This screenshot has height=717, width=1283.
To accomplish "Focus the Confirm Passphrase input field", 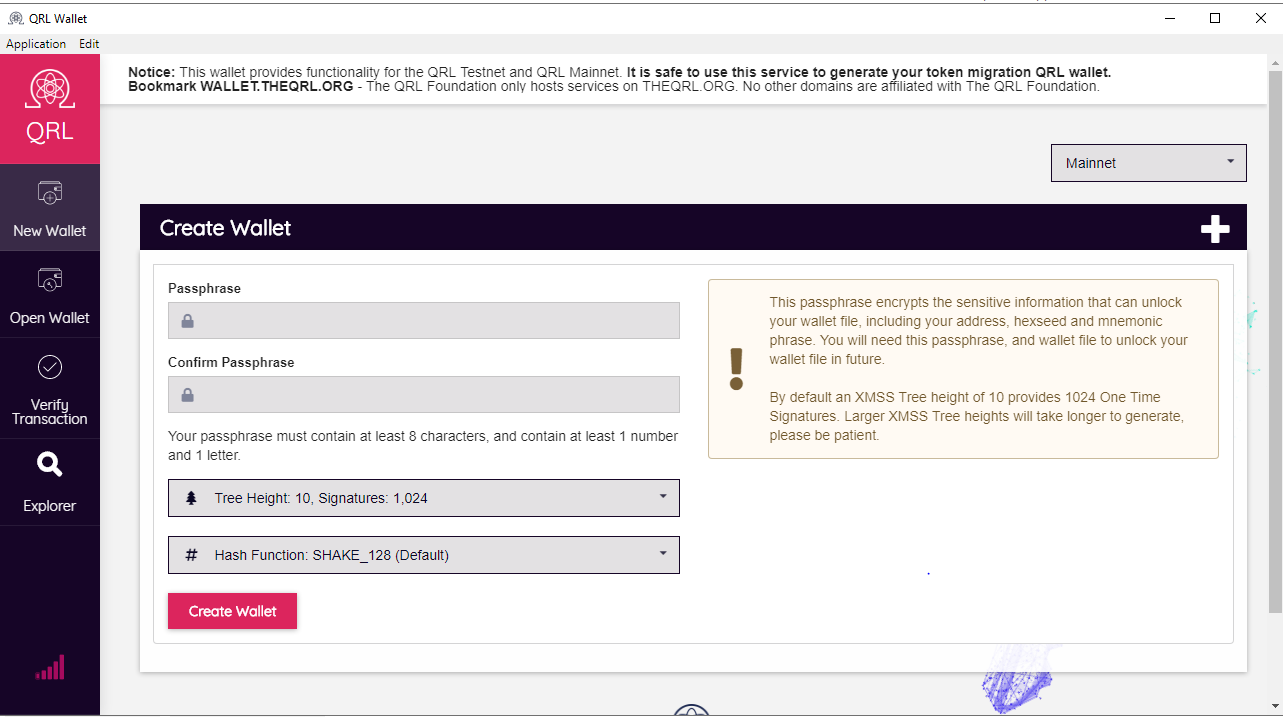I will [x=424, y=395].
